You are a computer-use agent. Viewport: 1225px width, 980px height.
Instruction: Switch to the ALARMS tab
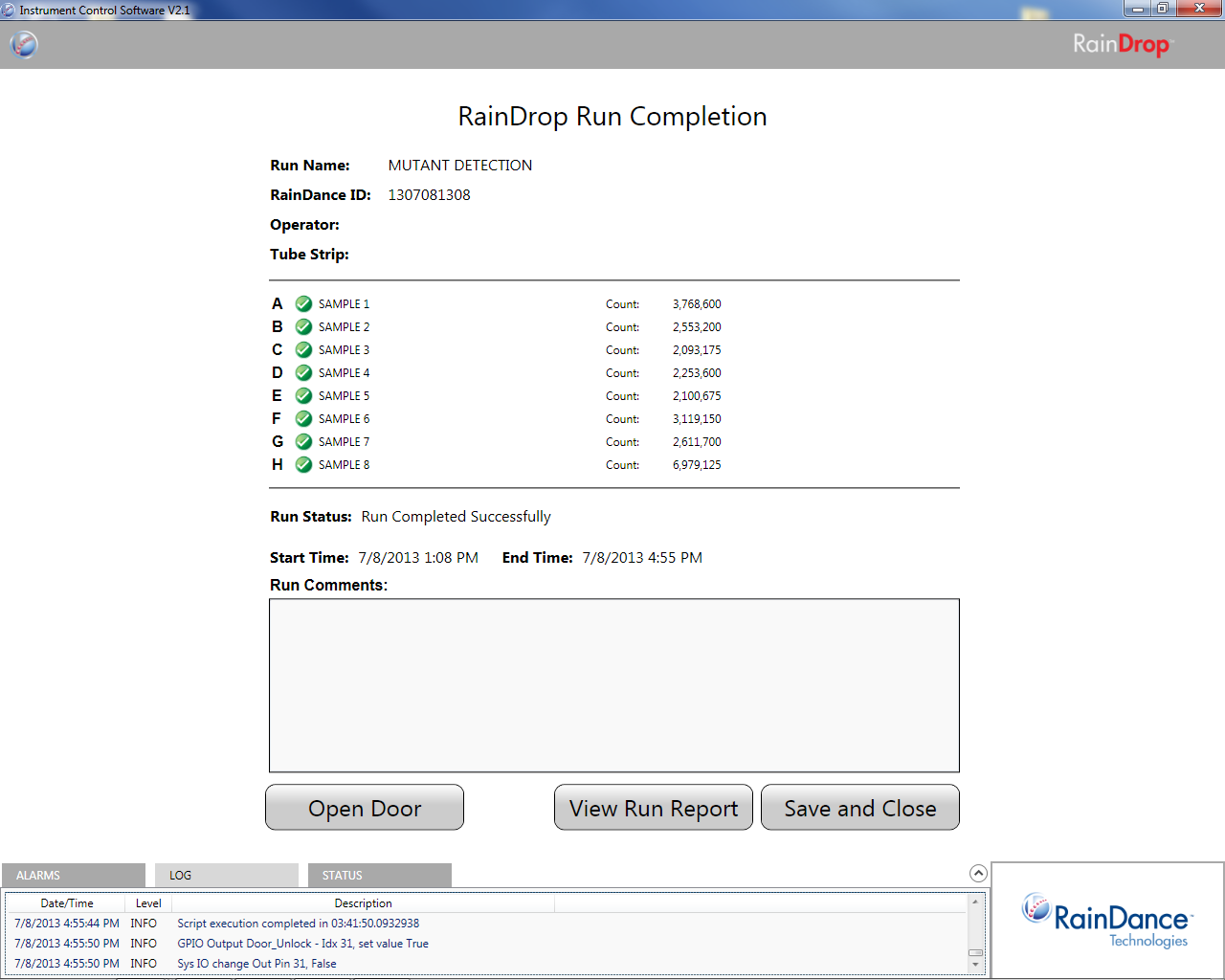point(74,876)
